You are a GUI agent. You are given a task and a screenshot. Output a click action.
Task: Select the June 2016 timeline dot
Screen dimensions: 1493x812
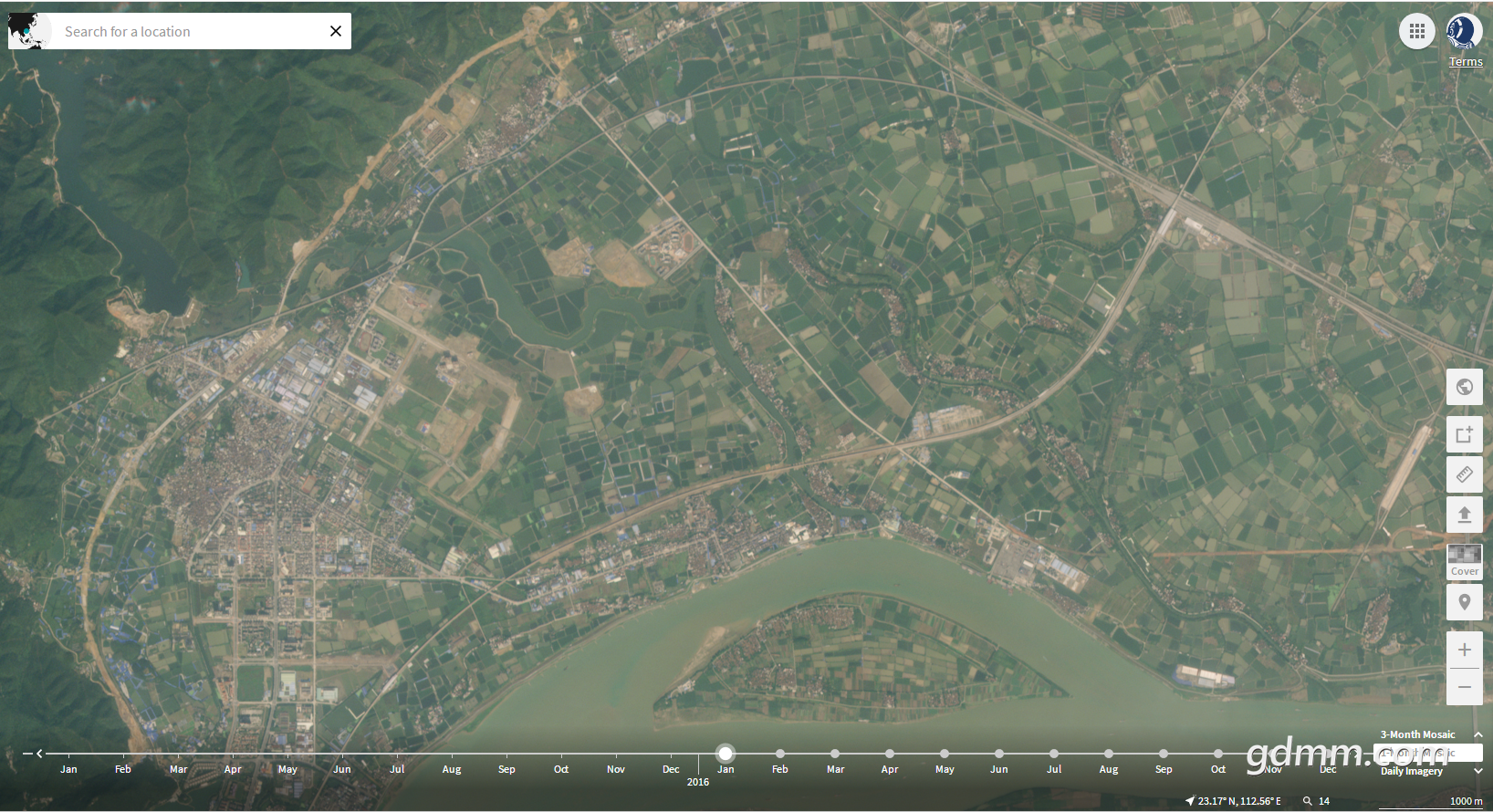[x=999, y=754]
